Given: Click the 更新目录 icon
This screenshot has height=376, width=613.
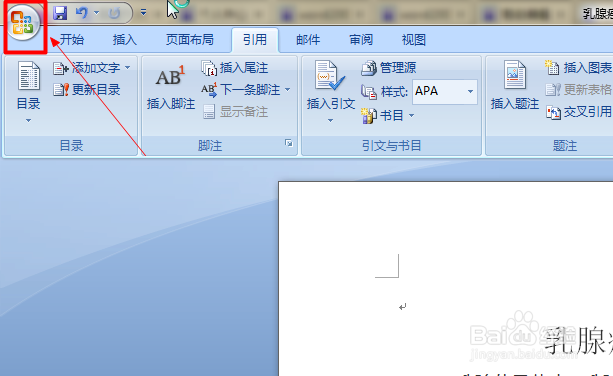Looking at the screenshot, I should pos(61,90).
